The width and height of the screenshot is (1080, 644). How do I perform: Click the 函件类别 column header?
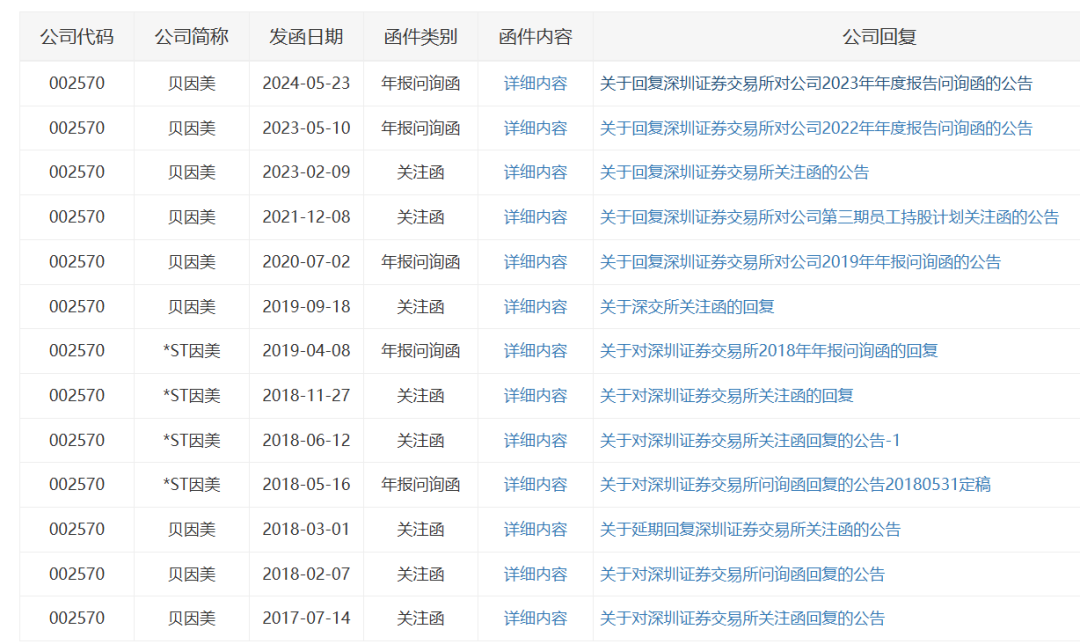[420, 37]
